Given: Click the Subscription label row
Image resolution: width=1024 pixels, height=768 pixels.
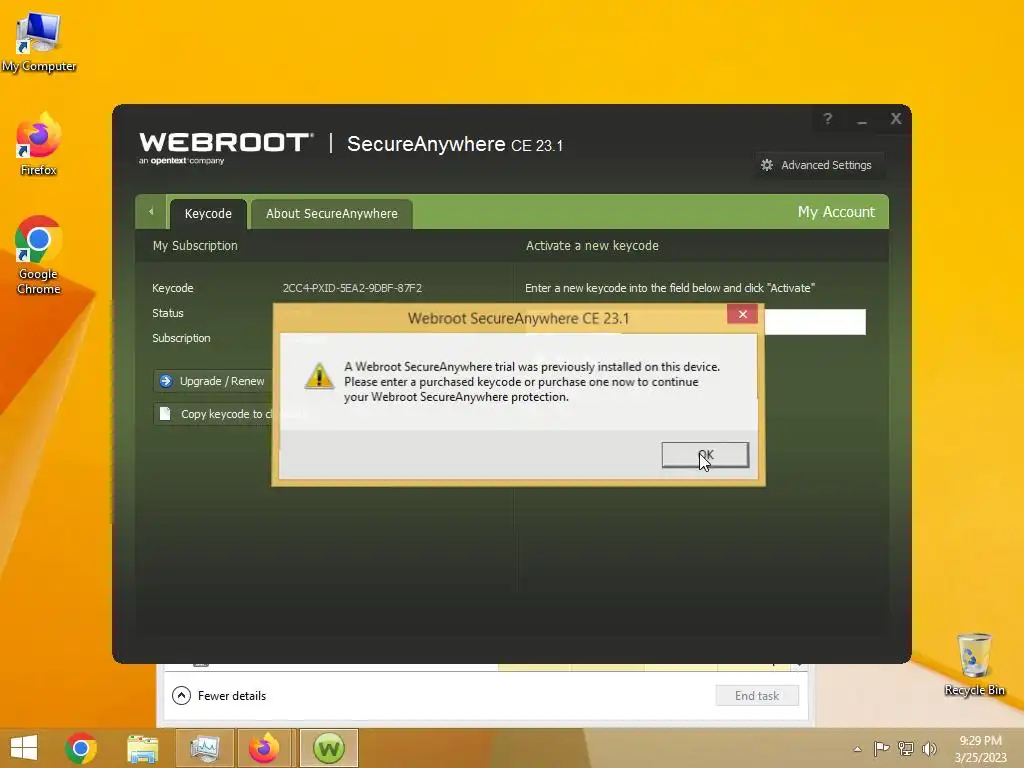Looking at the screenshot, I should (x=182, y=338).
